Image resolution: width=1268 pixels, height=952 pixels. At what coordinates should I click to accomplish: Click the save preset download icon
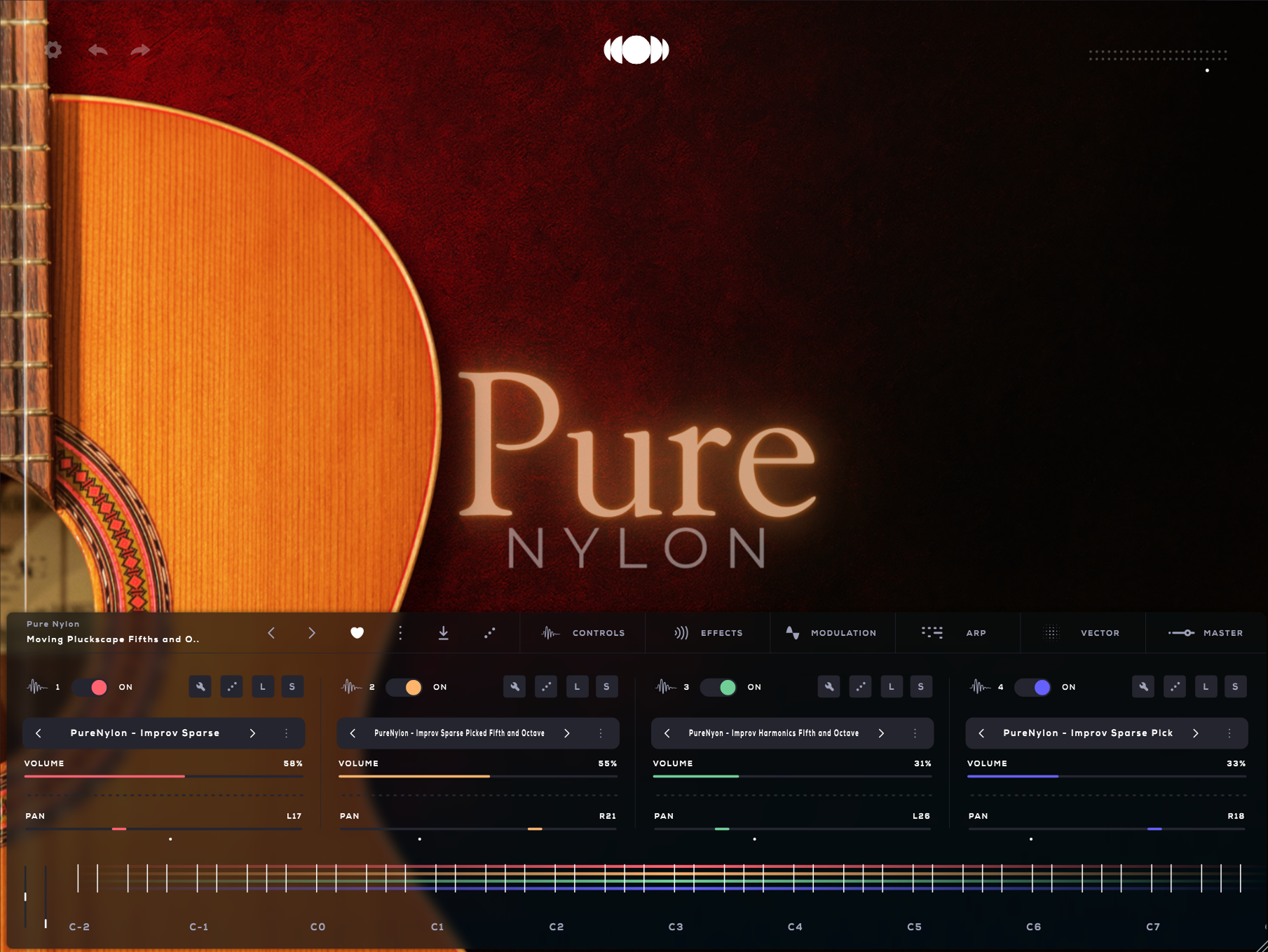click(x=443, y=633)
